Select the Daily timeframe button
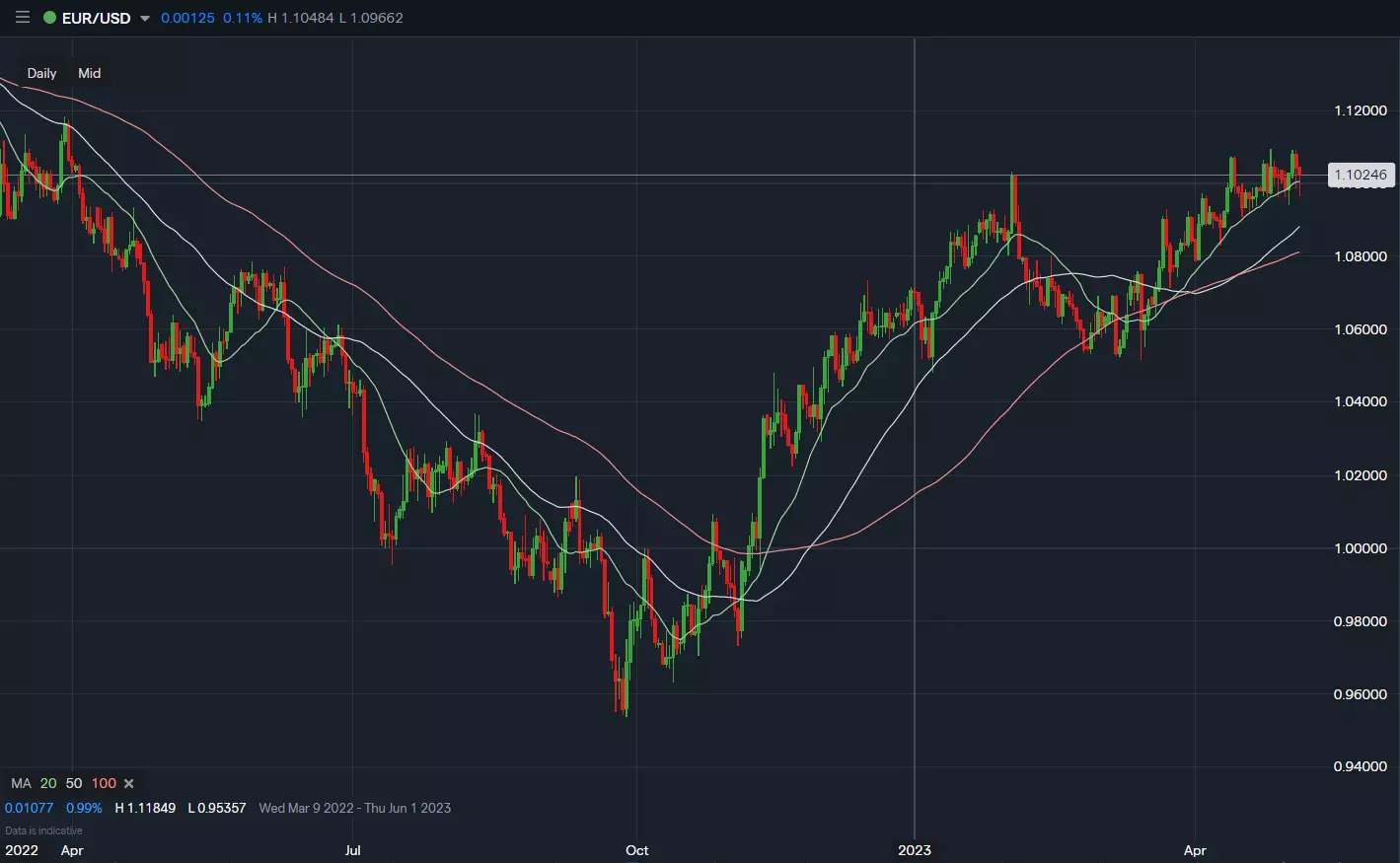Screen dimensions: 1400x863 tap(41, 73)
